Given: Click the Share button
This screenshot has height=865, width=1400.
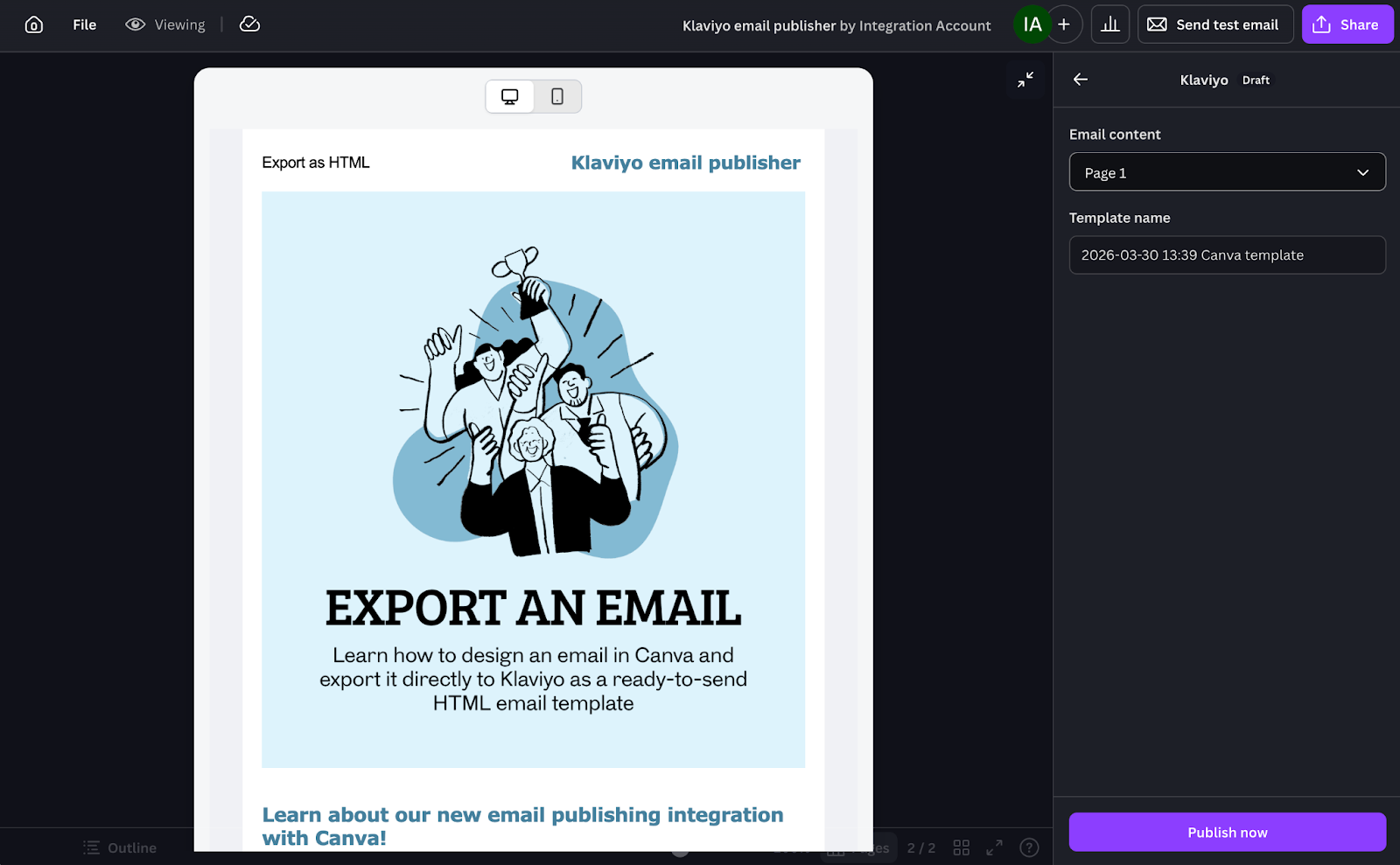Looking at the screenshot, I should pyautogui.click(x=1347, y=24).
